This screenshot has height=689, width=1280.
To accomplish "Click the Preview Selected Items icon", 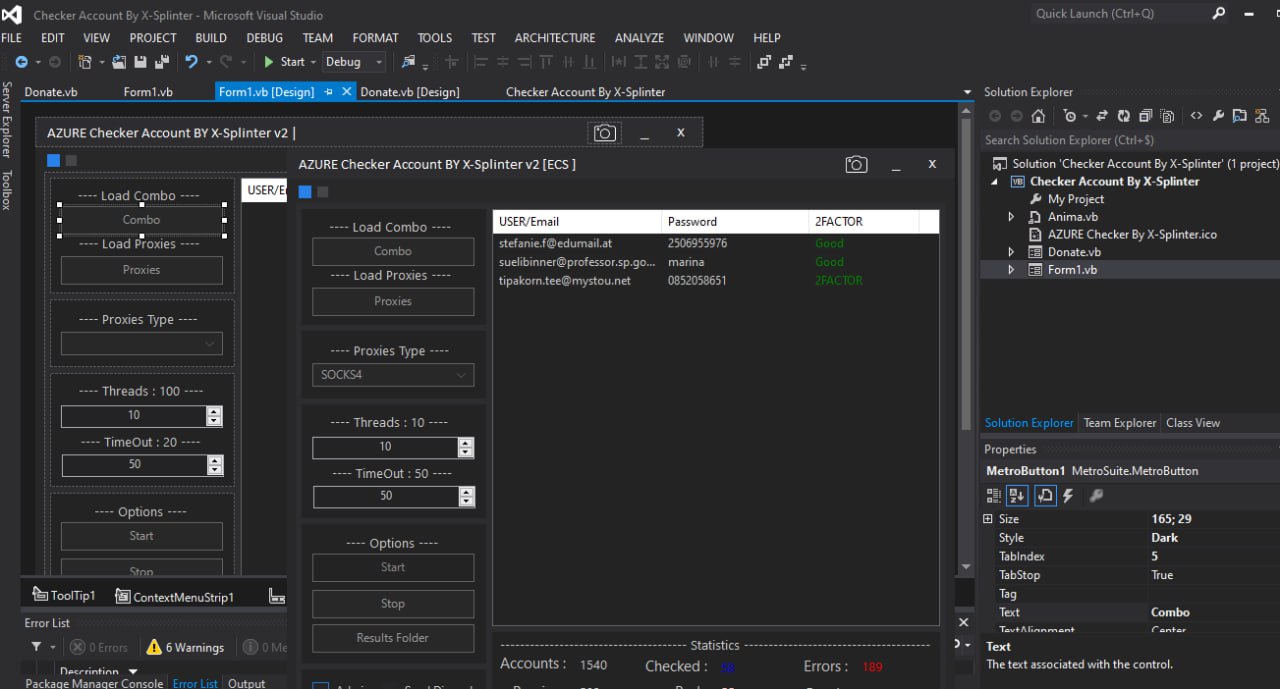I will click(x=1240, y=116).
